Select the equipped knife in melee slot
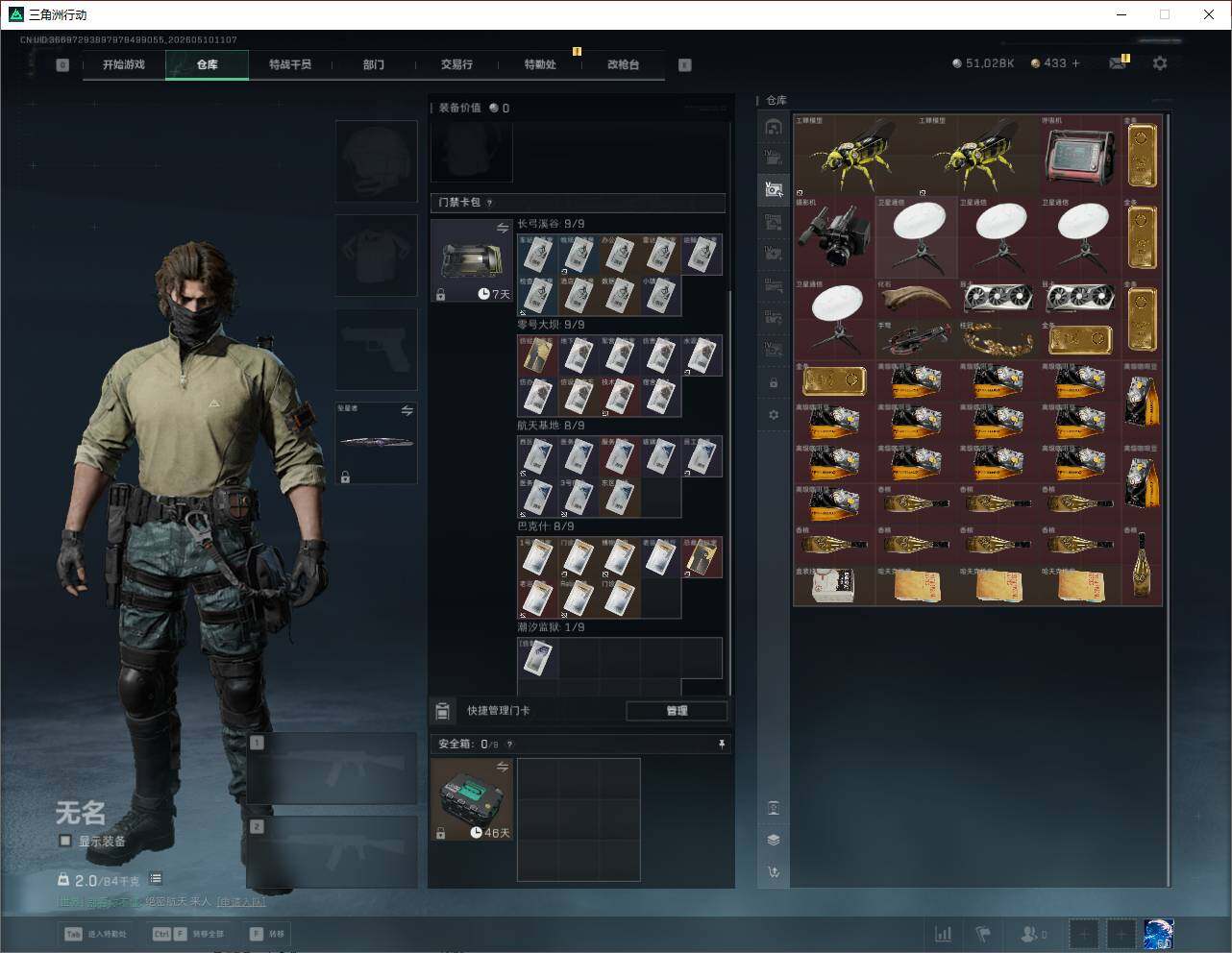 coord(376,443)
